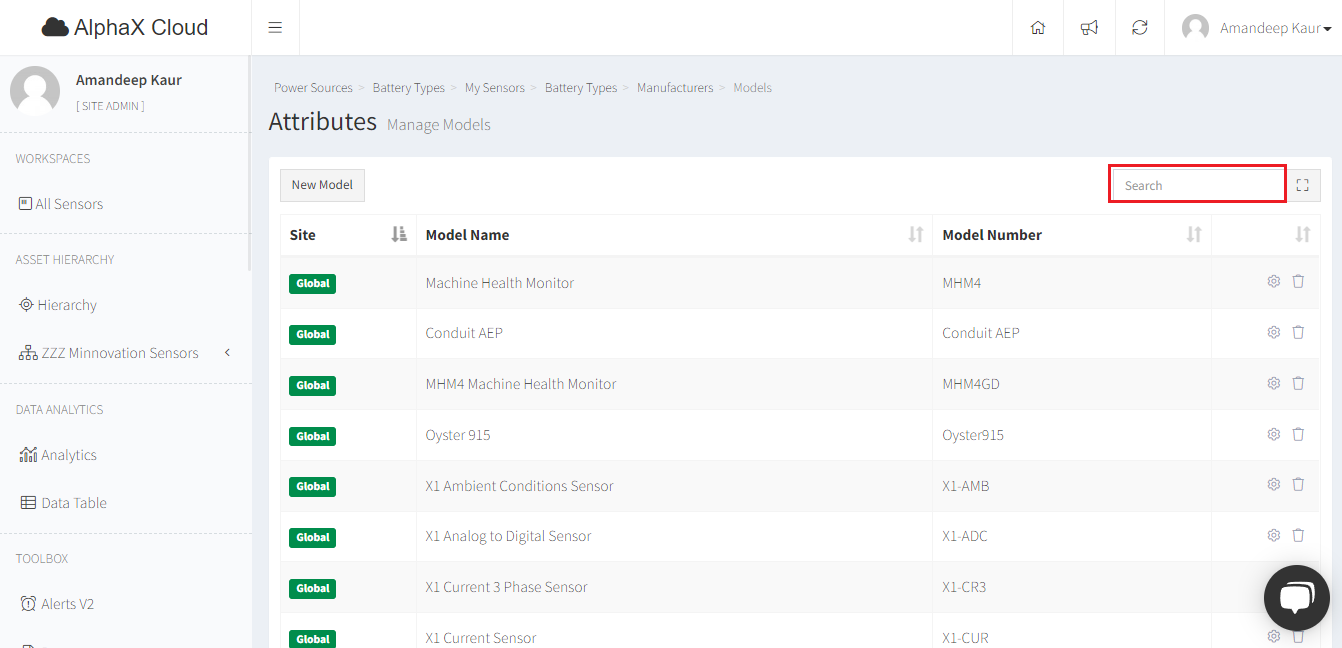
Task: Go to Manufacturers breadcrumb link
Action: point(675,88)
